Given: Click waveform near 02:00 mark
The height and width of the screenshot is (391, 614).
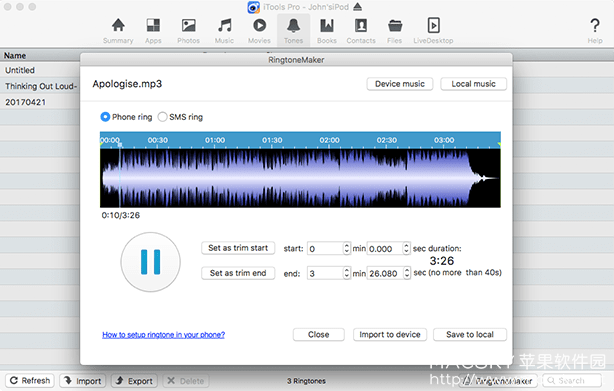Looking at the screenshot, I should coord(329,178).
